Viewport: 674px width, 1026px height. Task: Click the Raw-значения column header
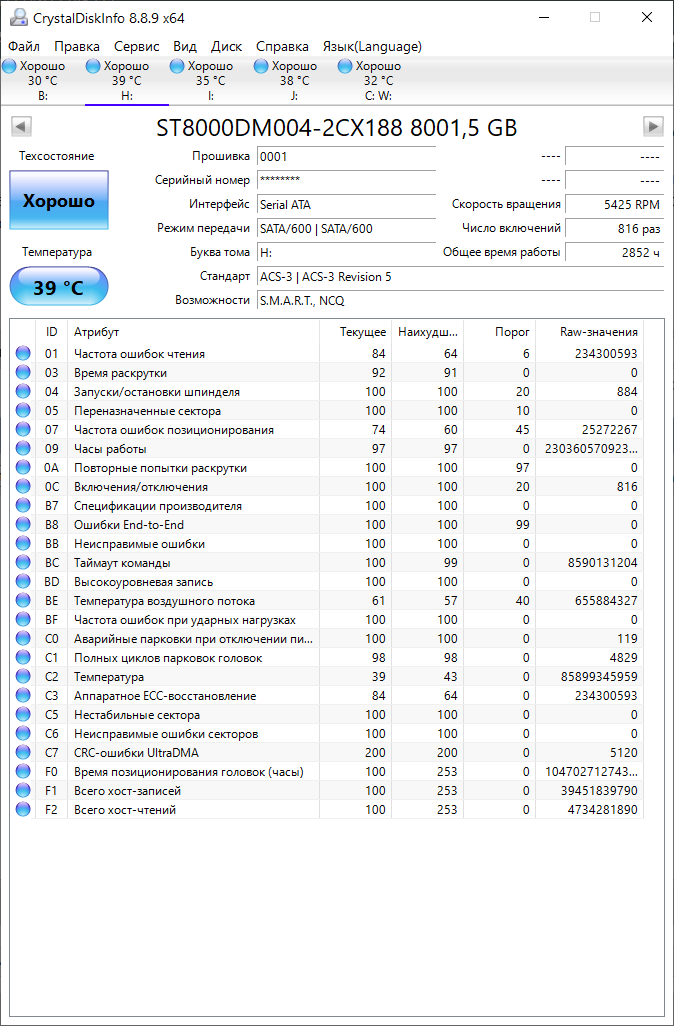[x=590, y=332]
